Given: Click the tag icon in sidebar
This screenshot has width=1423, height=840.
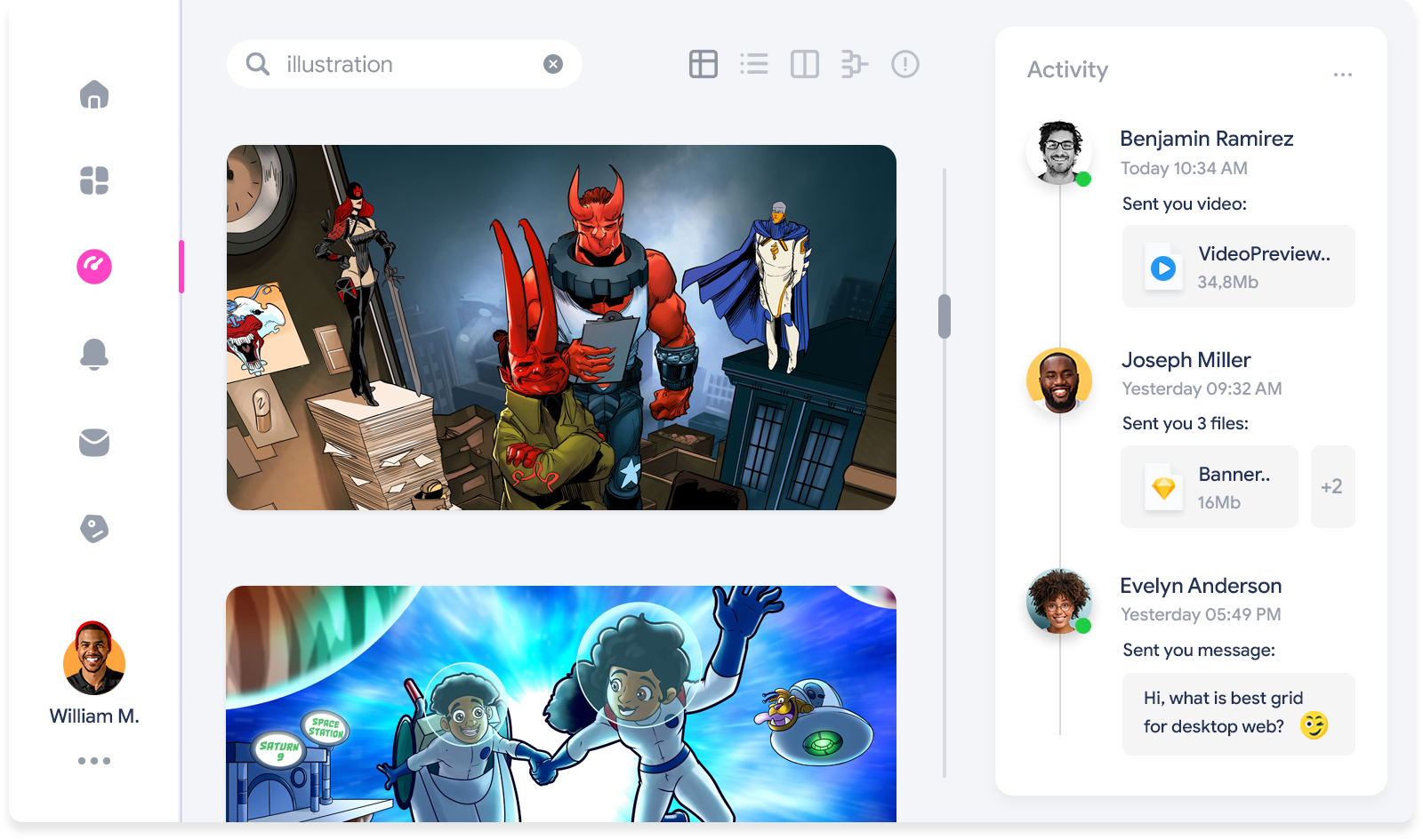Looking at the screenshot, I should [94, 529].
